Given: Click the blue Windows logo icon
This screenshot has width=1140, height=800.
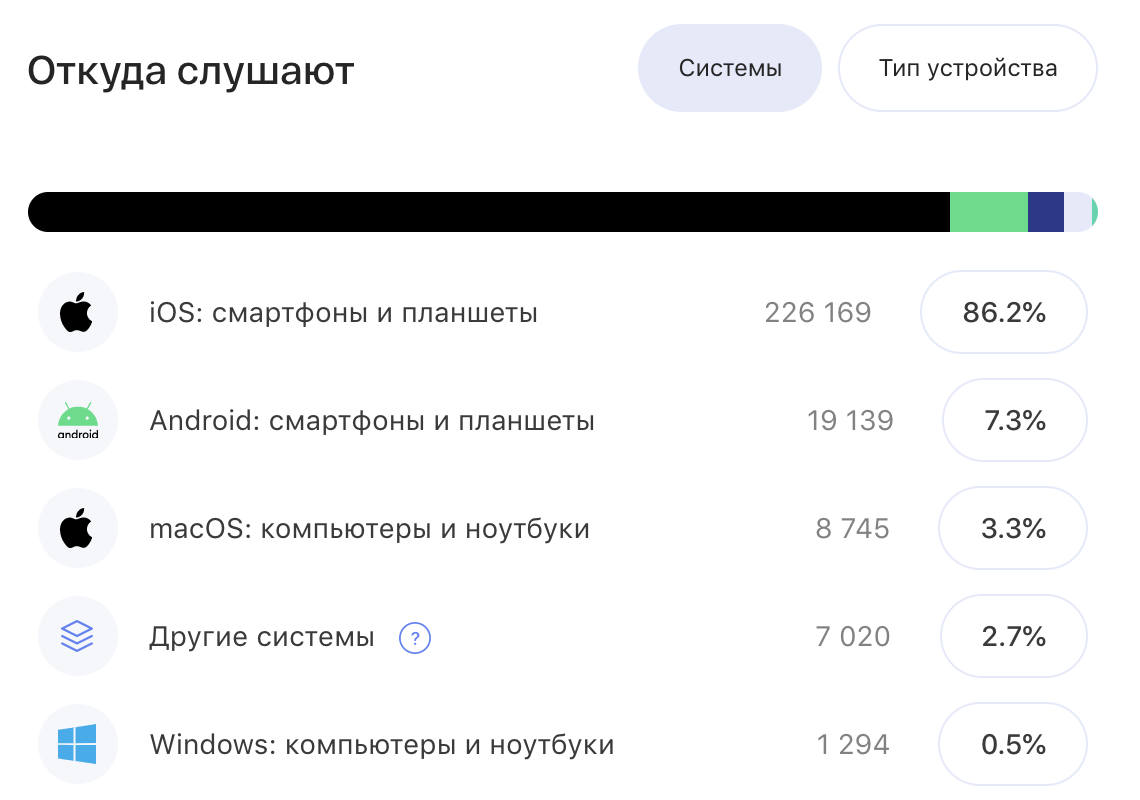Looking at the screenshot, I should [77, 743].
